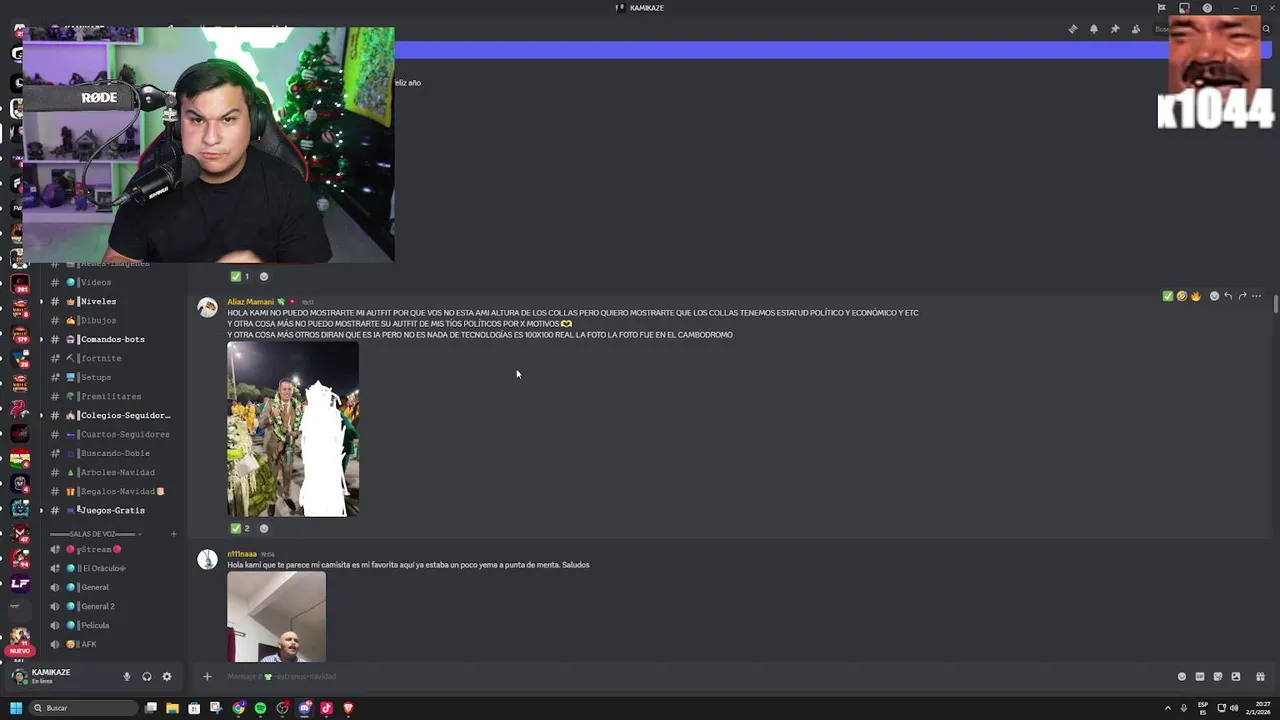Open user settings gear icon
1280x720 pixels.
point(167,677)
